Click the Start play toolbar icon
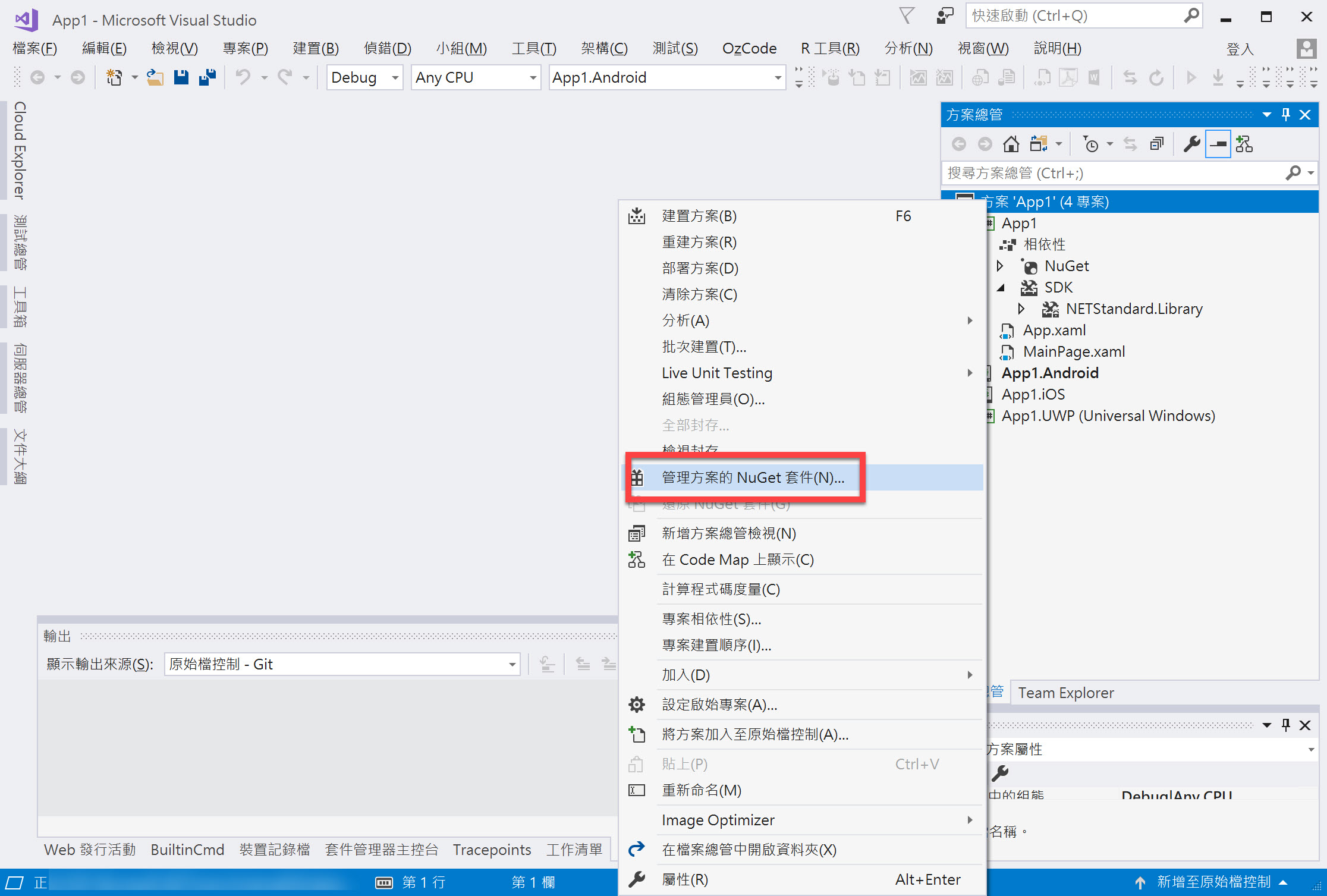1327x896 pixels. click(1191, 77)
